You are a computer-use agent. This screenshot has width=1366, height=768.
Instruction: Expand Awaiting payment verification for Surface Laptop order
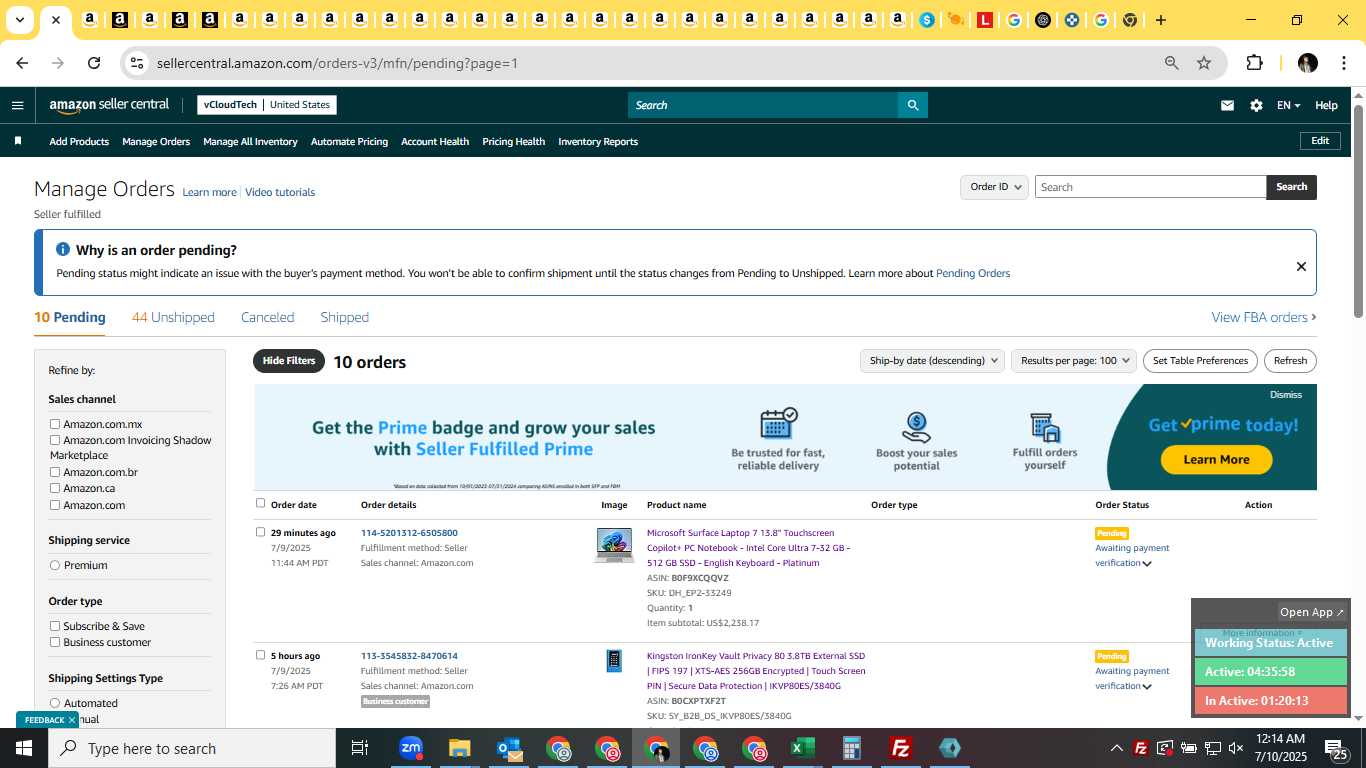pyautogui.click(x=1147, y=563)
